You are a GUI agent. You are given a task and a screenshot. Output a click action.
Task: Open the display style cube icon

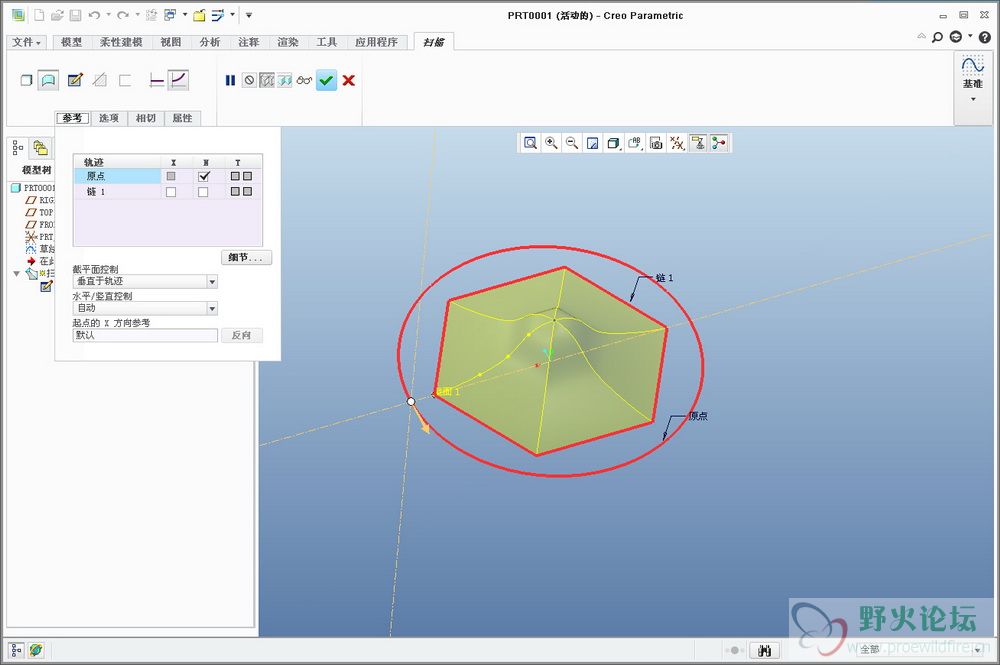point(614,143)
